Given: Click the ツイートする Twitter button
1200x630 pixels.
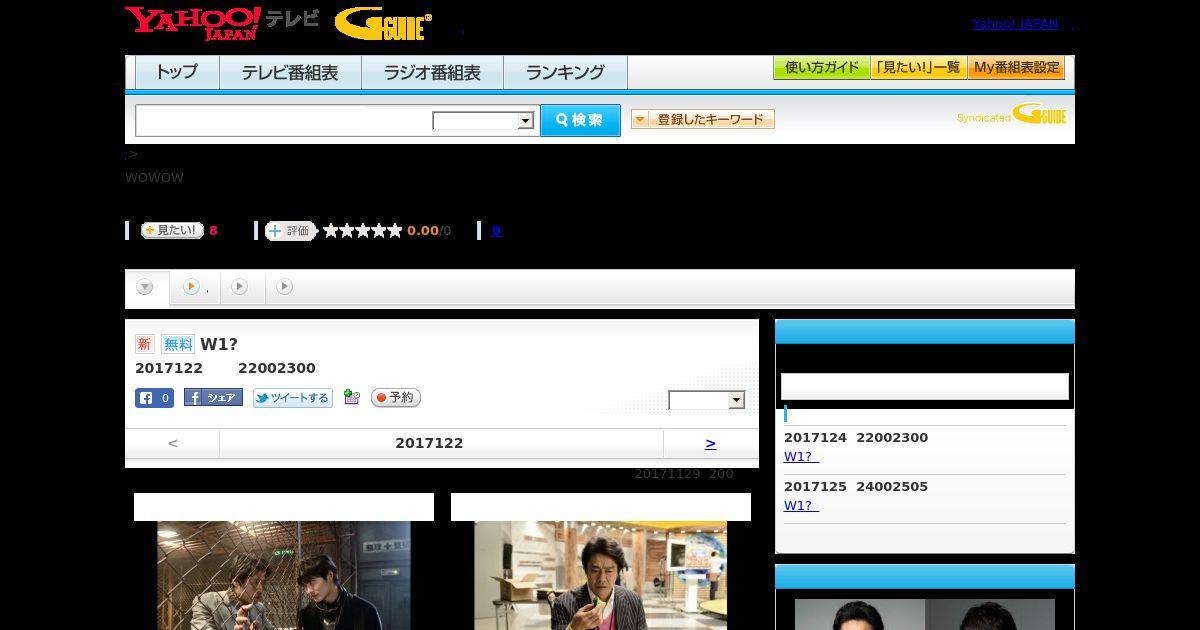Looking at the screenshot, I should 293,398.
